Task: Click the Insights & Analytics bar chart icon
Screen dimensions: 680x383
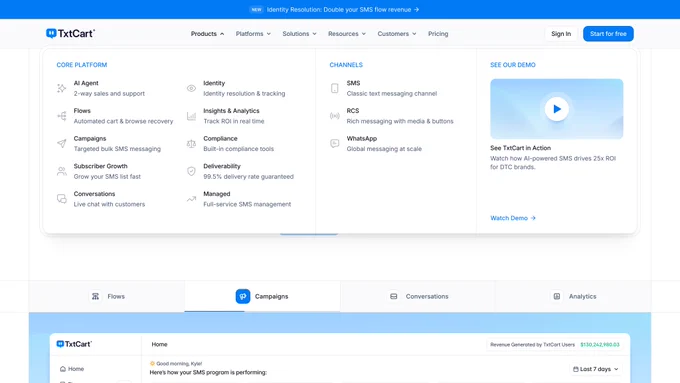Action: pyautogui.click(x=191, y=116)
